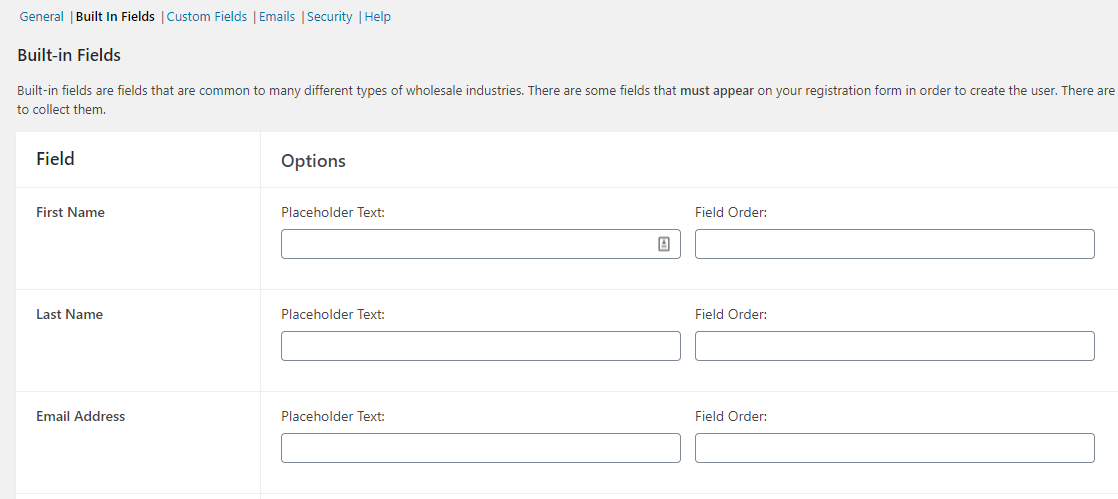The height and width of the screenshot is (499, 1118).
Task: Go to the Emails tab
Action: point(277,17)
